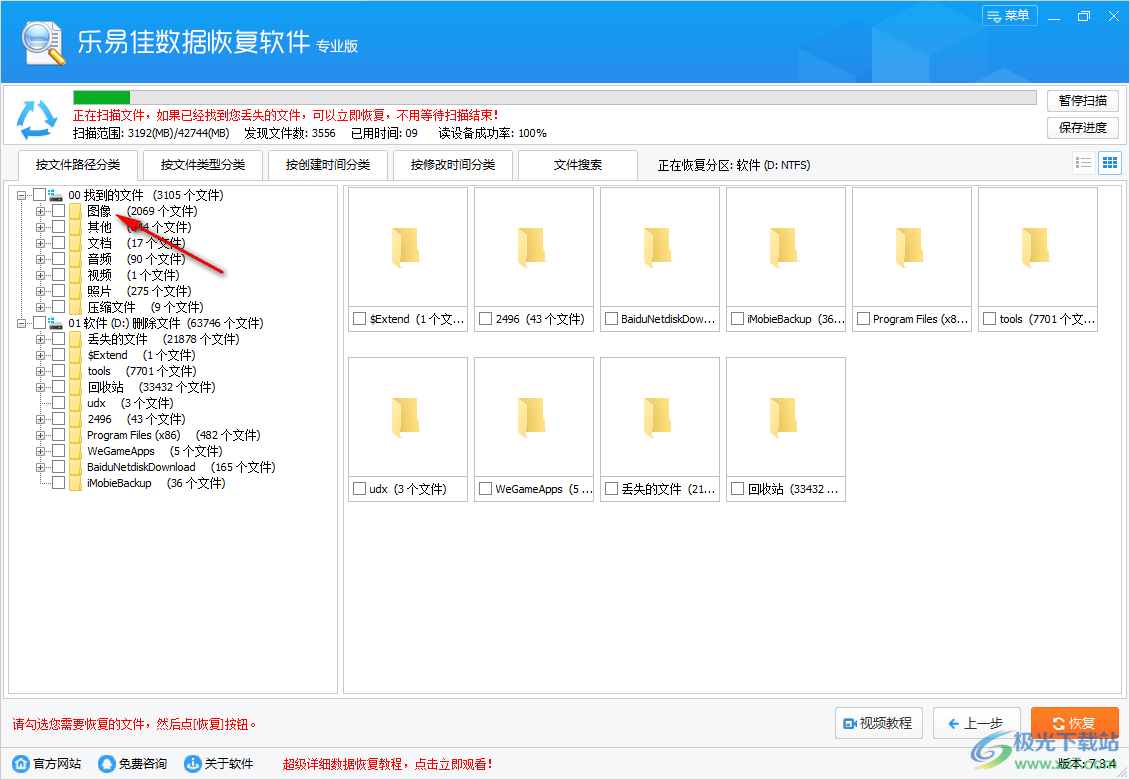The height and width of the screenshot is (780, 1130).
Task: Click the 关于软件 info icon
Action: coord(190,762)
